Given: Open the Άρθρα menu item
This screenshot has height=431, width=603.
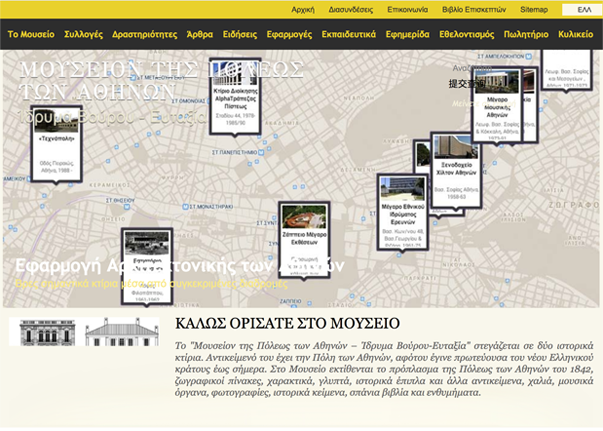Looking at the screenshot, I should click(200, 34).
